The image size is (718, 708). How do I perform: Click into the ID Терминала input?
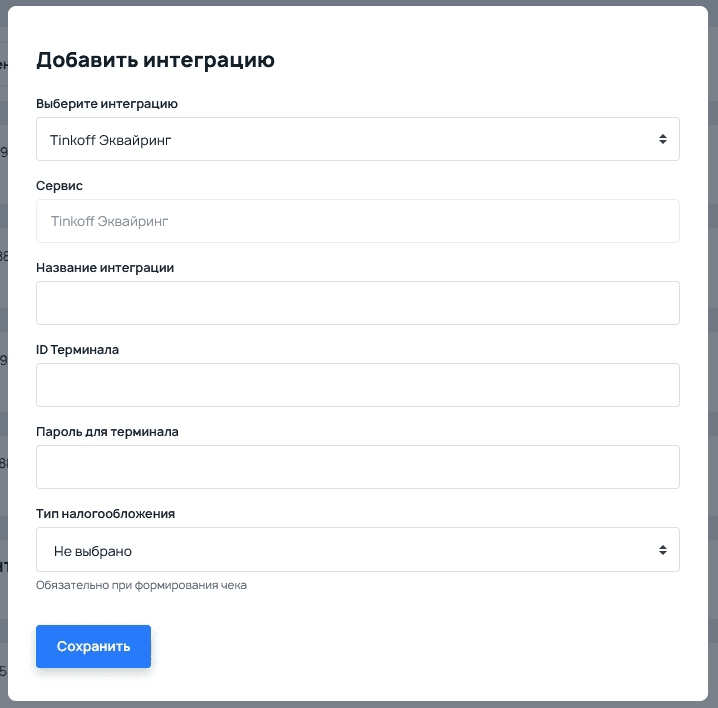[357, 385]
